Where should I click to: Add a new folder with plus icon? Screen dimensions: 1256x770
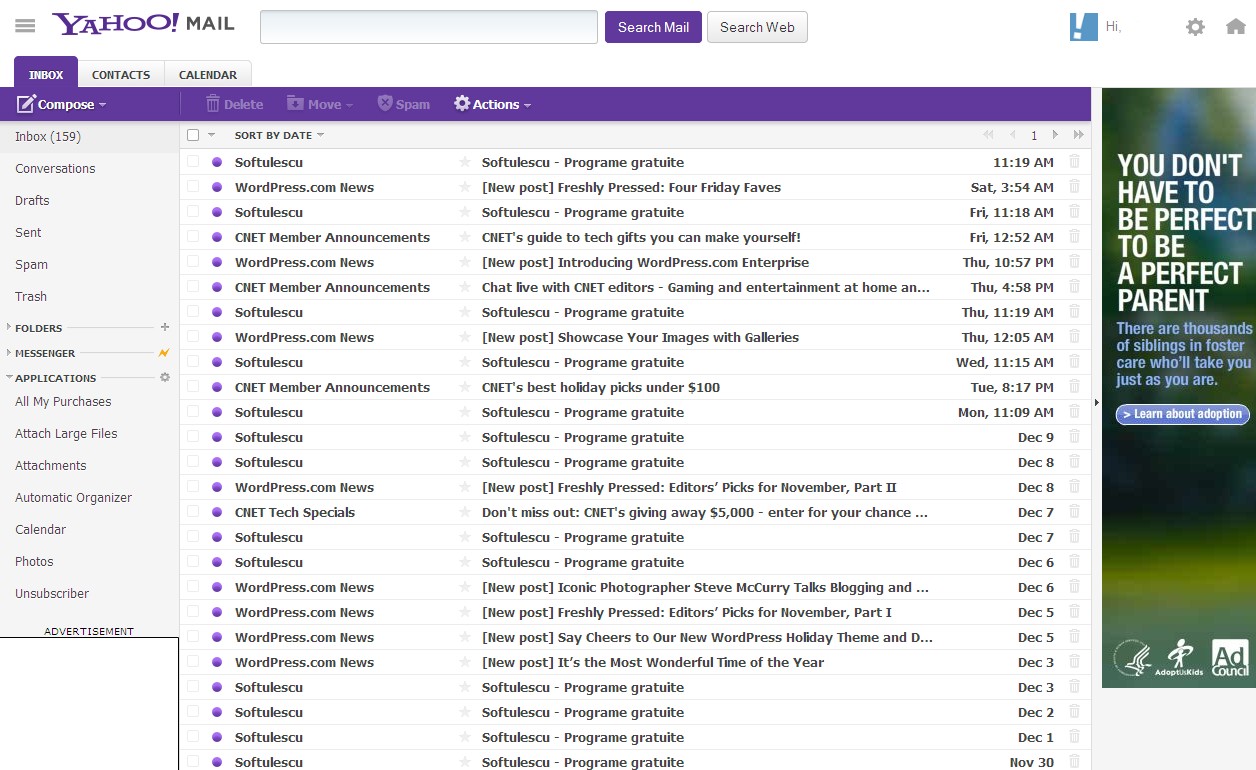[x=165, y=327]
